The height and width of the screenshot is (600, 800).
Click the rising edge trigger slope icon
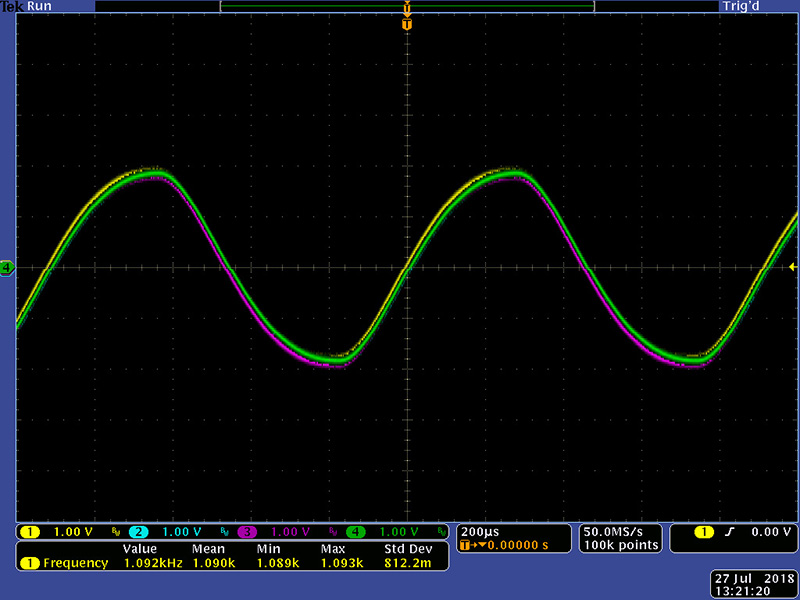click(x=730, y=532)
